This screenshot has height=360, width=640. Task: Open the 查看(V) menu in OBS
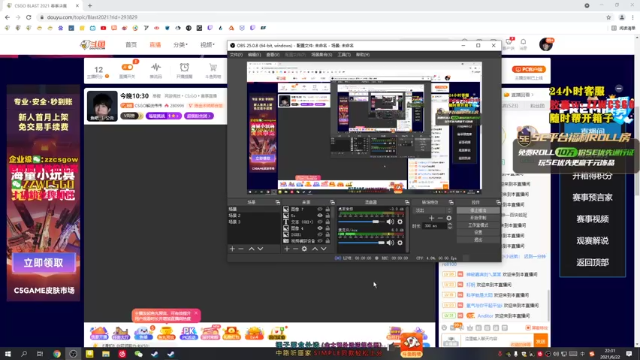273,54
